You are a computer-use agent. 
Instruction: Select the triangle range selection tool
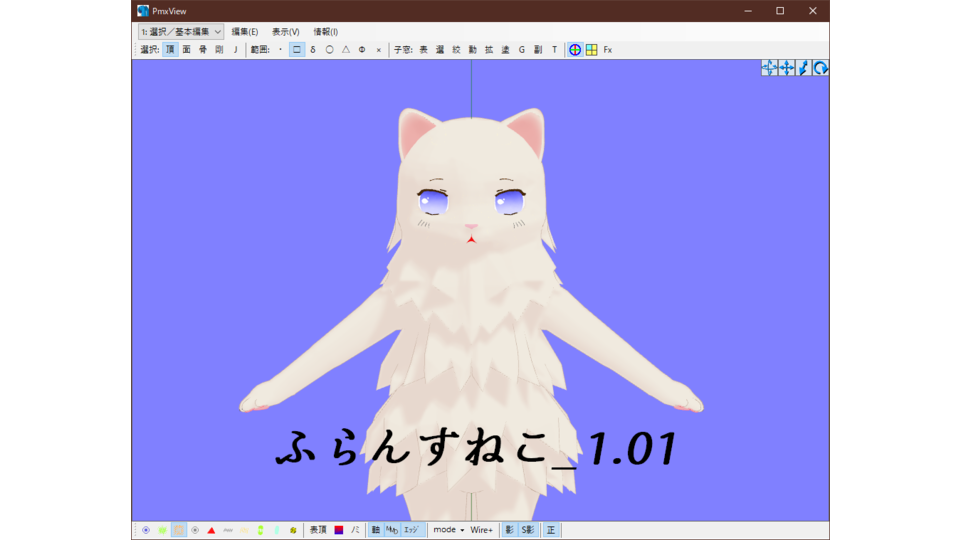tap(346, 50)
